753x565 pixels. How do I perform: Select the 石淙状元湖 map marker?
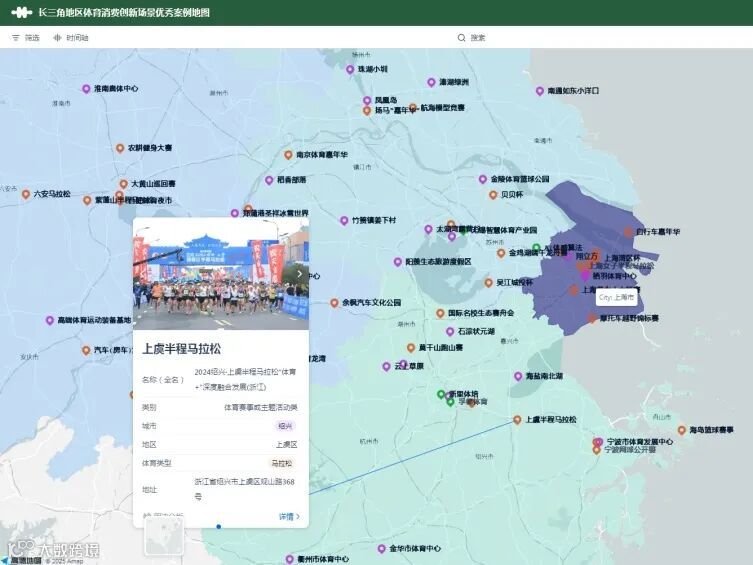click(450, 332)
